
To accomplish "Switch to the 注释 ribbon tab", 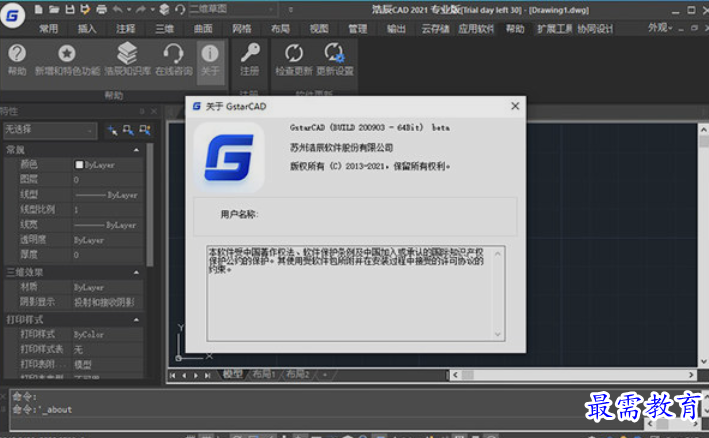I will (x=125, y=29).
